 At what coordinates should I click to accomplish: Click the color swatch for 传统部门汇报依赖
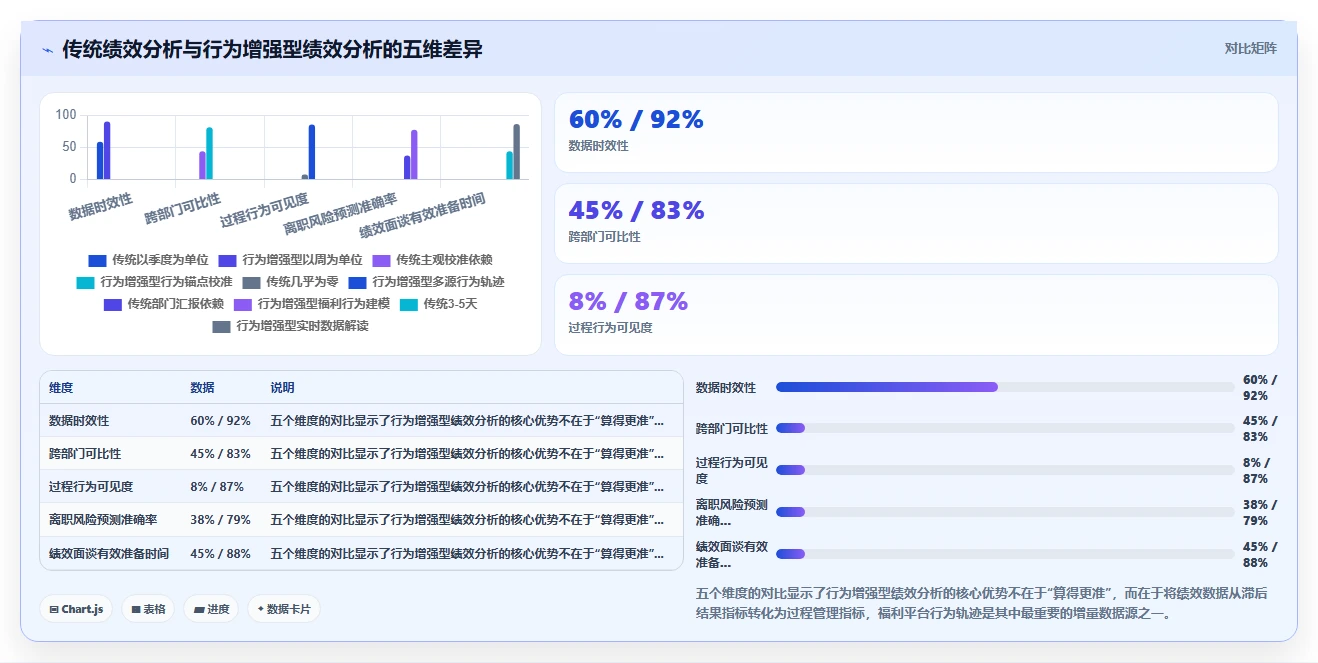coord(112,304)
